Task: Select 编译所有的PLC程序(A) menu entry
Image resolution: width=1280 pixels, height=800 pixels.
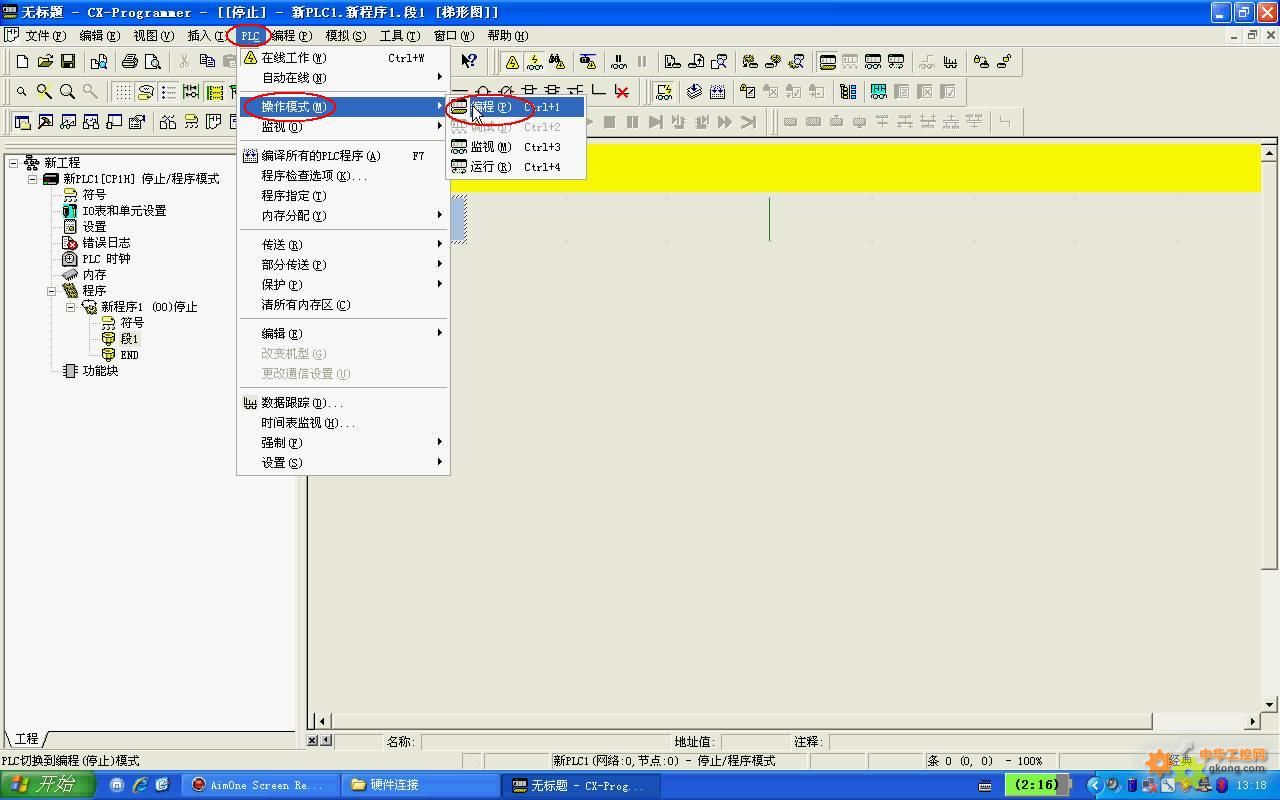Action: coord(343,156)
